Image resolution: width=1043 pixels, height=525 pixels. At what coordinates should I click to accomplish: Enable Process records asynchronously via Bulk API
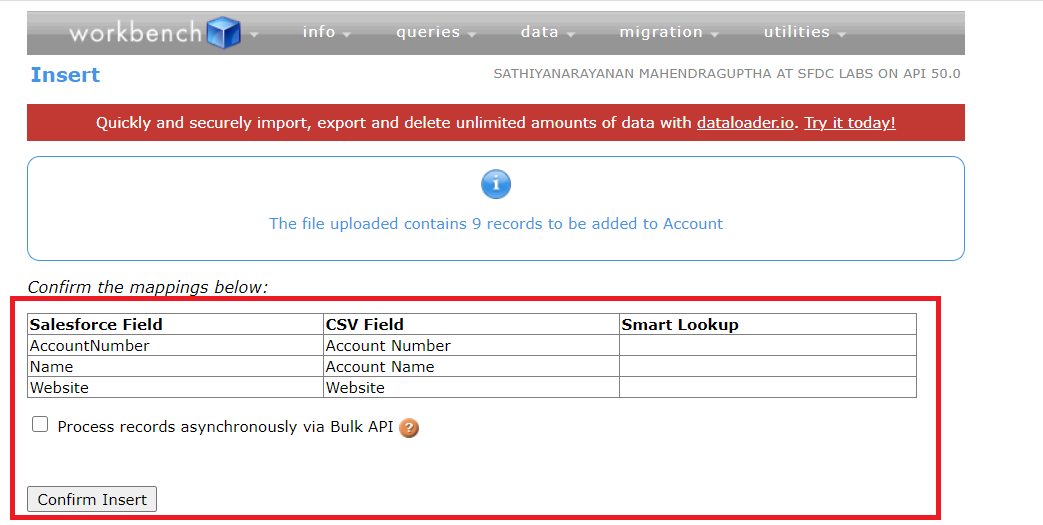[40, 425]
